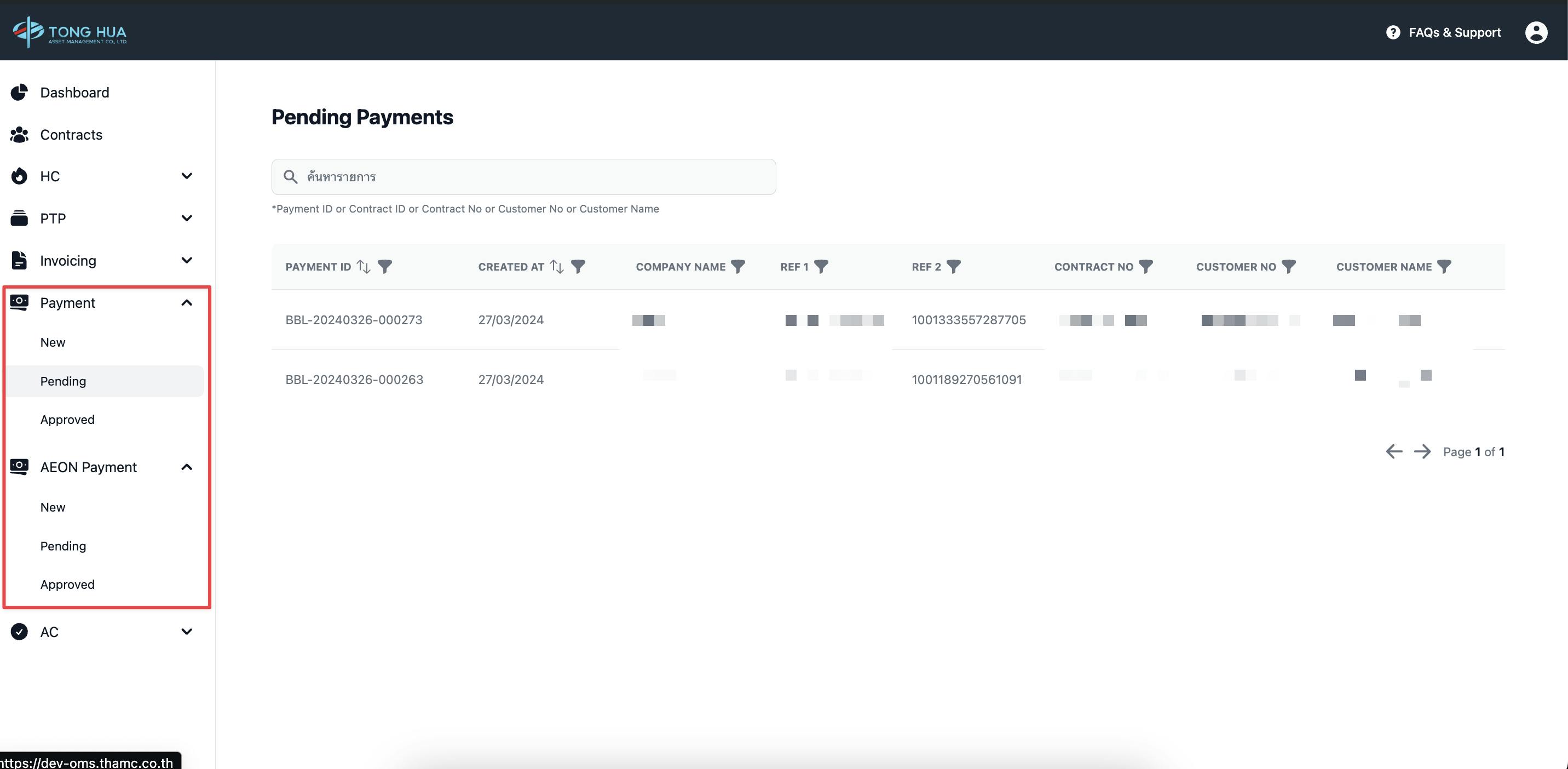Click the Payment icon in sidebar
Screen dimensions: 1568x769
18,302
